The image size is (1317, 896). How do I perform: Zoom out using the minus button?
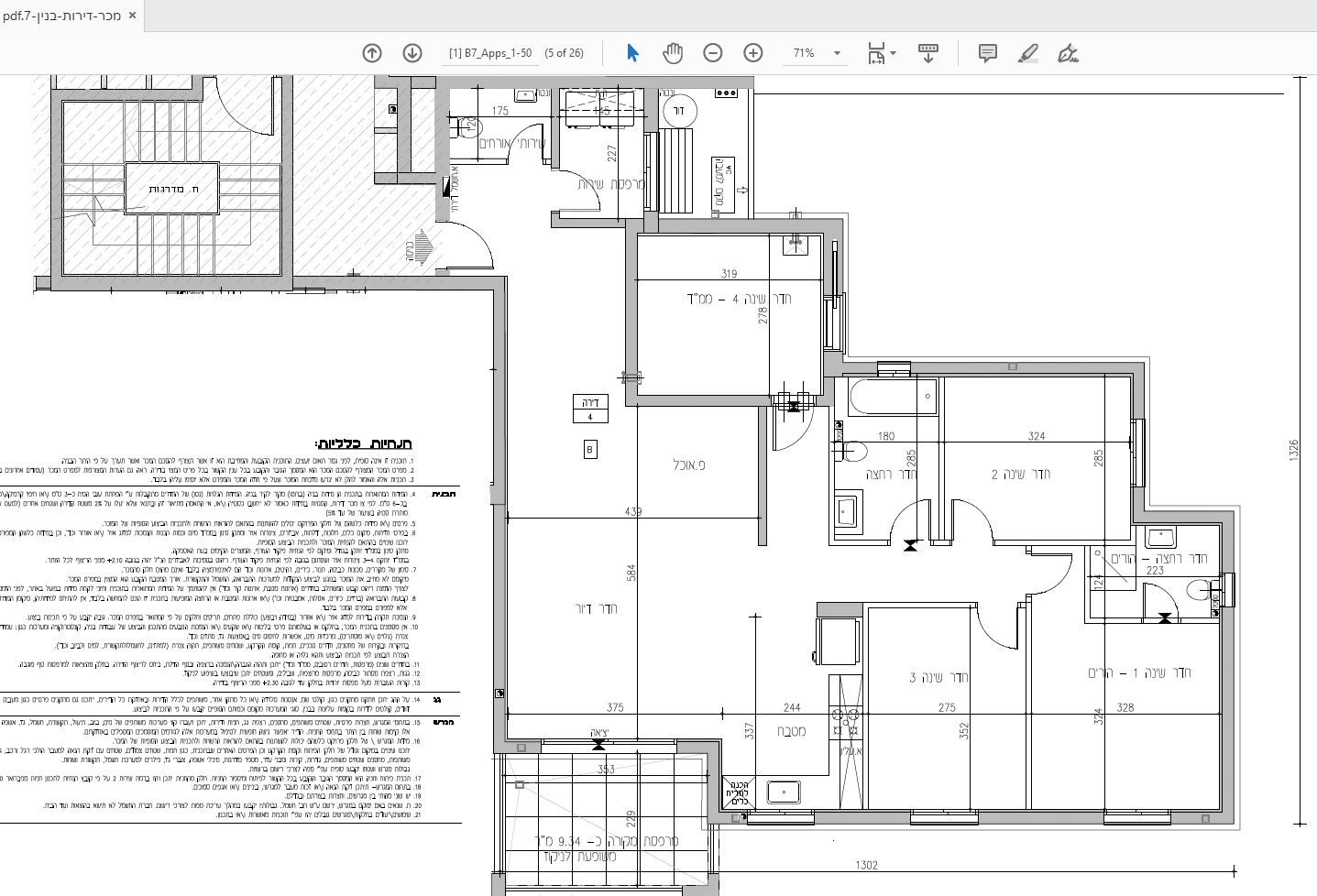coord(713,53)
